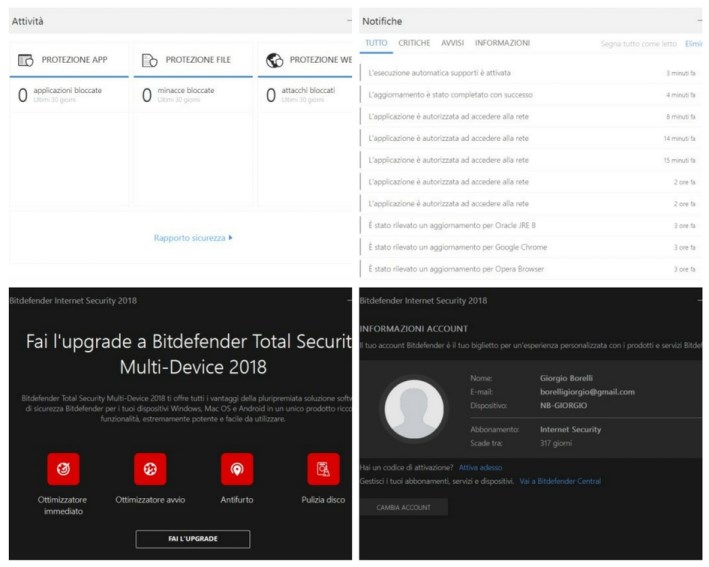Click the Pulizia disco label
The image size is (709, 567).
323,500
